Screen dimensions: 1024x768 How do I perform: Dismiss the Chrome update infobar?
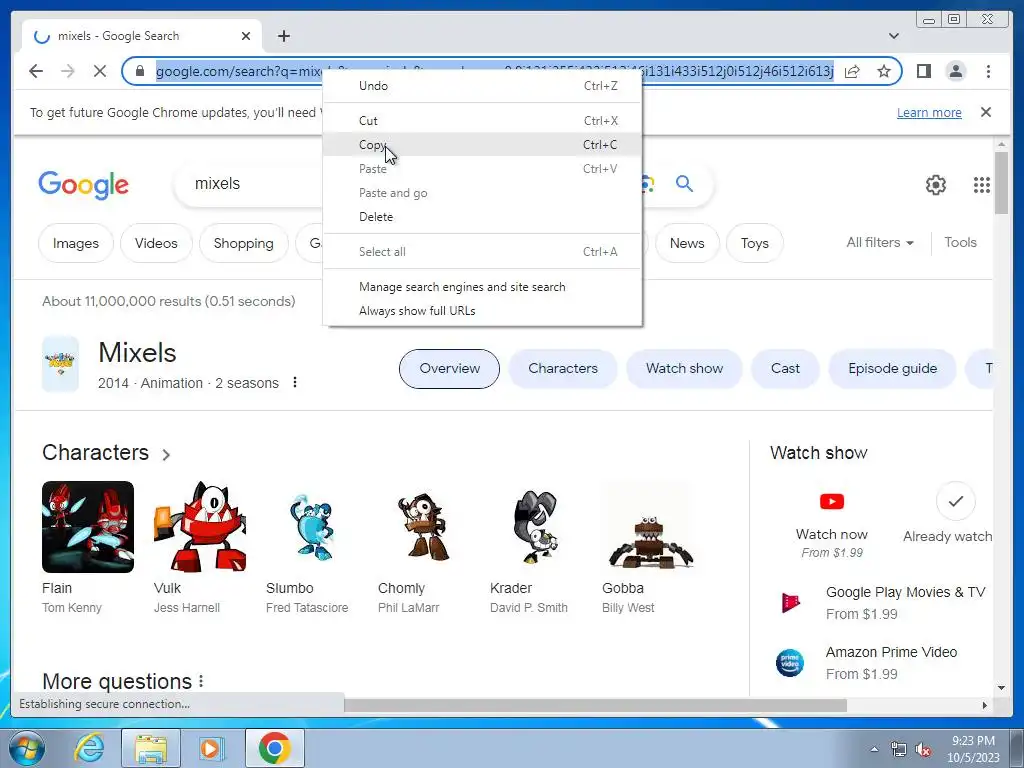coord(985,112)
